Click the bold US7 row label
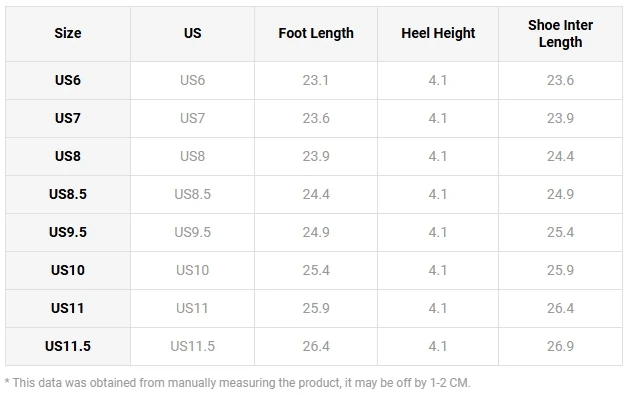Screen dimensions: 629x396 (68, 118)
